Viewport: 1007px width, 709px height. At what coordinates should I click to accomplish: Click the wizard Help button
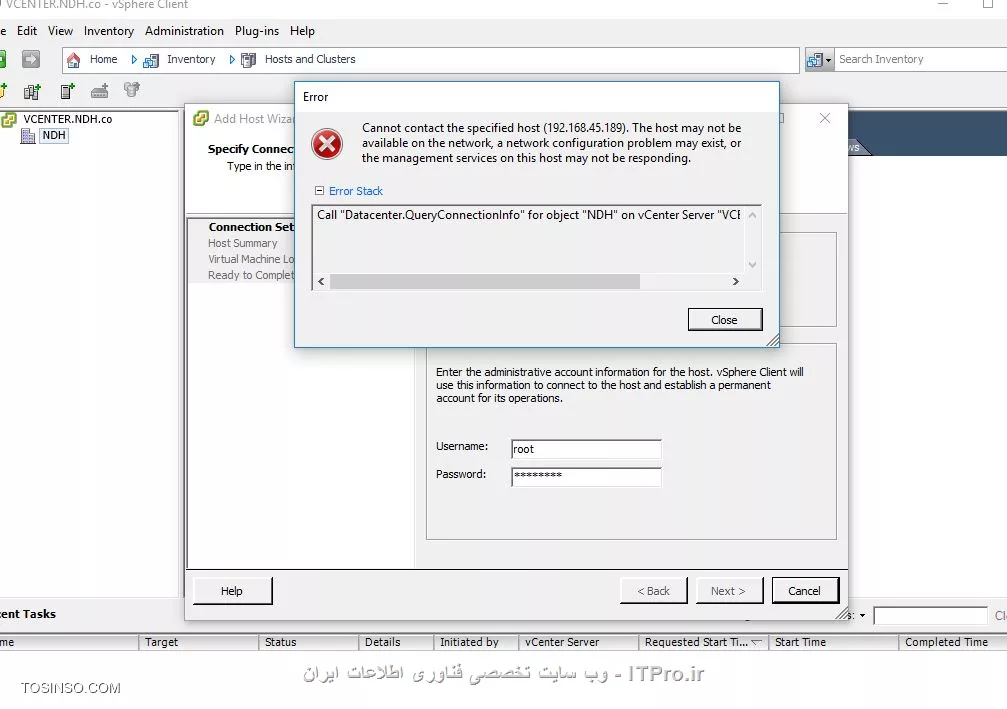coord(232,591)
